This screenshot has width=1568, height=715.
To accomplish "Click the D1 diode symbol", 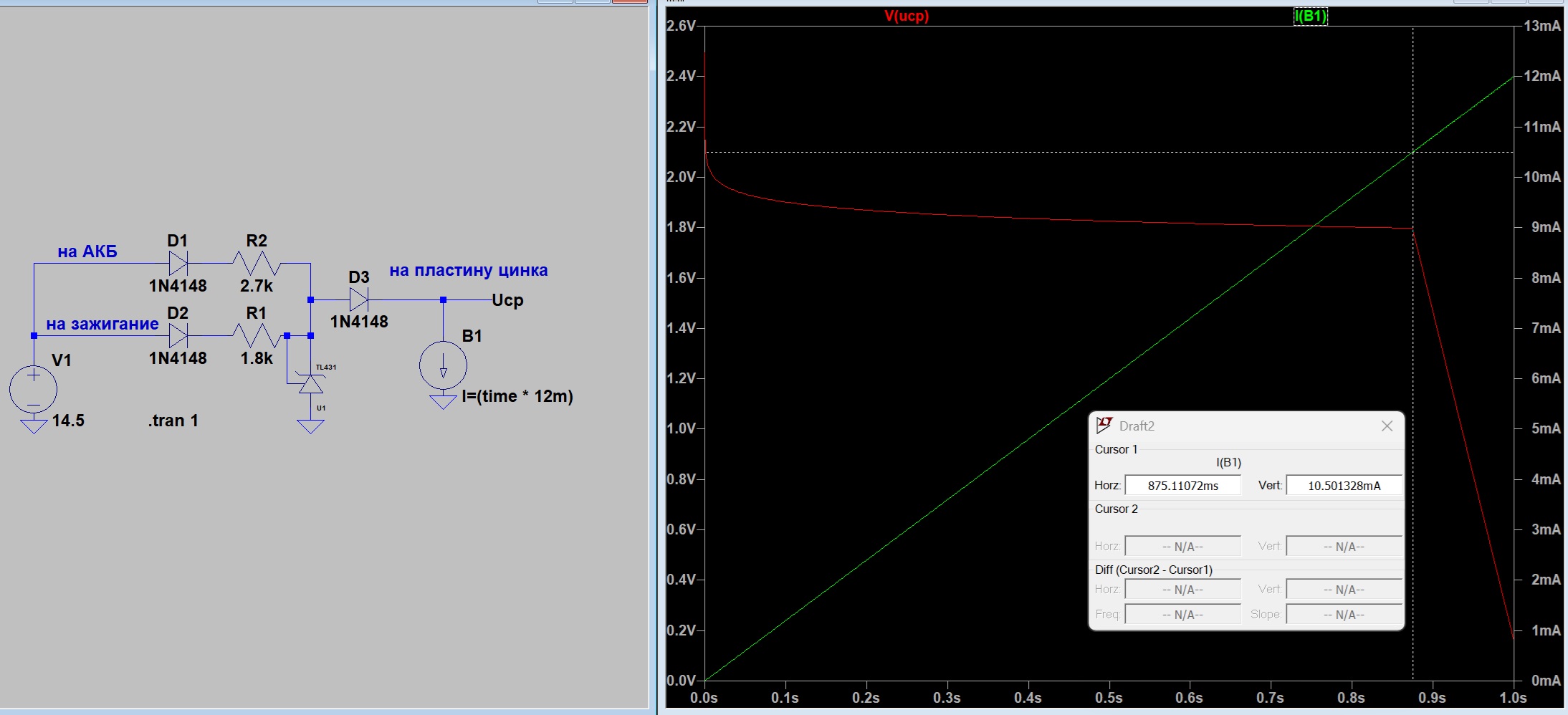I will pos(178,263).
